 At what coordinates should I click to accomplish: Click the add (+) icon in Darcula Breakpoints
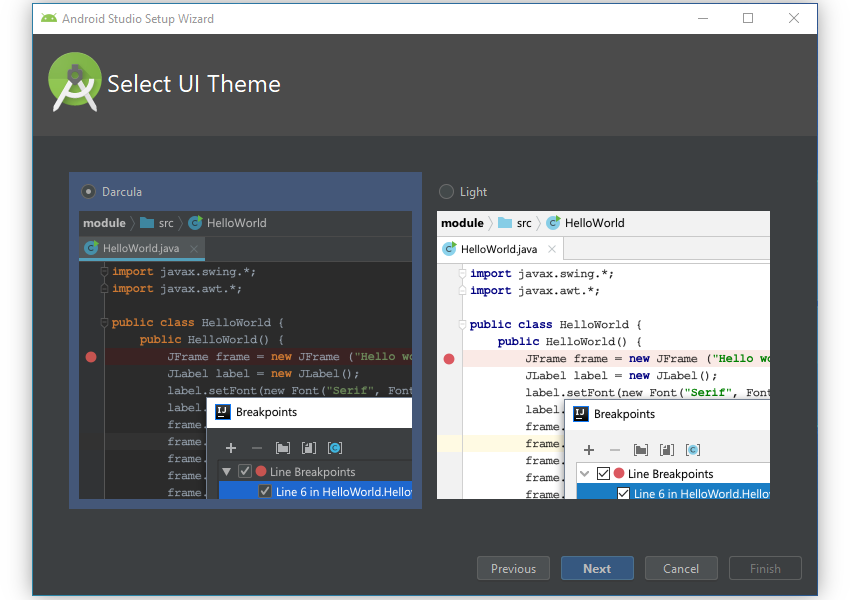231,448
